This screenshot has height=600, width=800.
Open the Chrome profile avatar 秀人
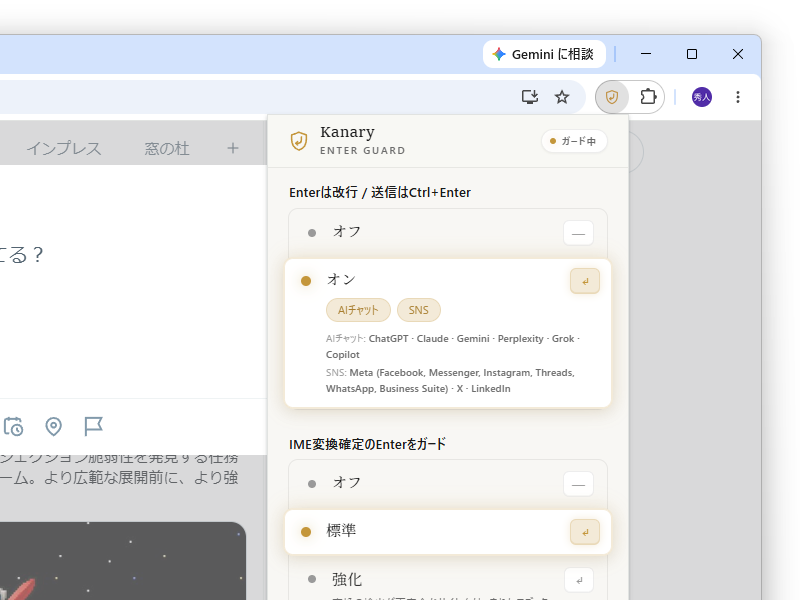pos(702,97)
